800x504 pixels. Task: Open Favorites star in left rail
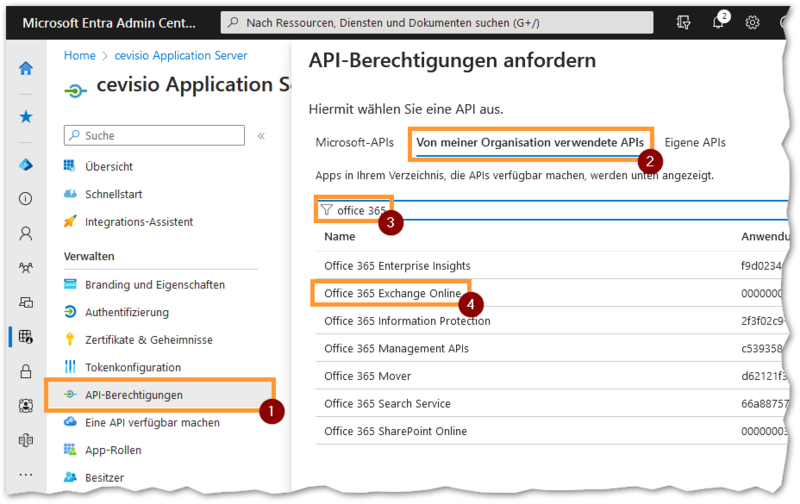click(x=26, y=117)
